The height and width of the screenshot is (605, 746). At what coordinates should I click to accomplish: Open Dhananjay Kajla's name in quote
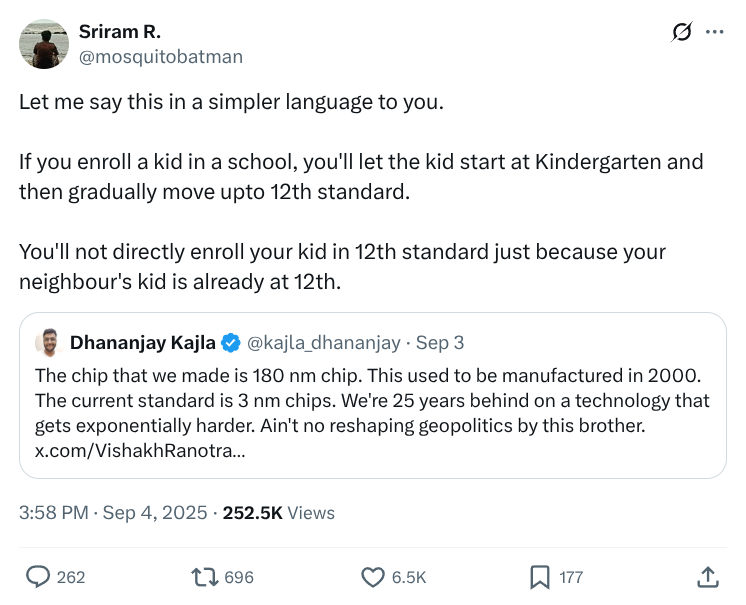(142, 343)
